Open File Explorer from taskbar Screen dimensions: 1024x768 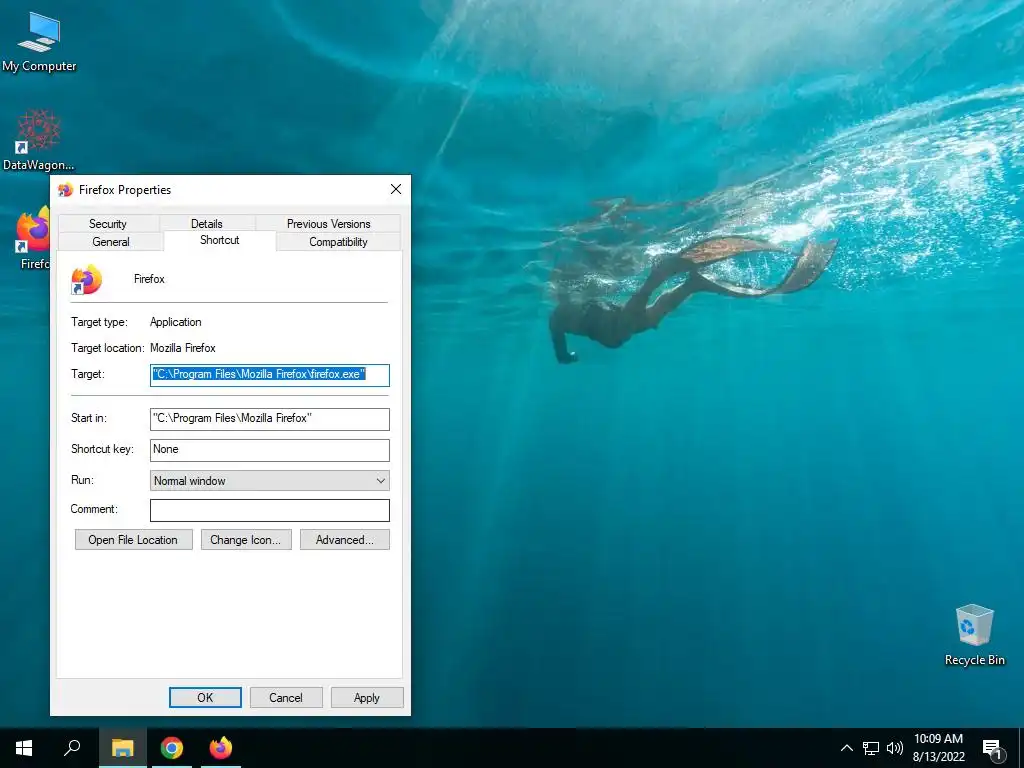tap(122, 748)
